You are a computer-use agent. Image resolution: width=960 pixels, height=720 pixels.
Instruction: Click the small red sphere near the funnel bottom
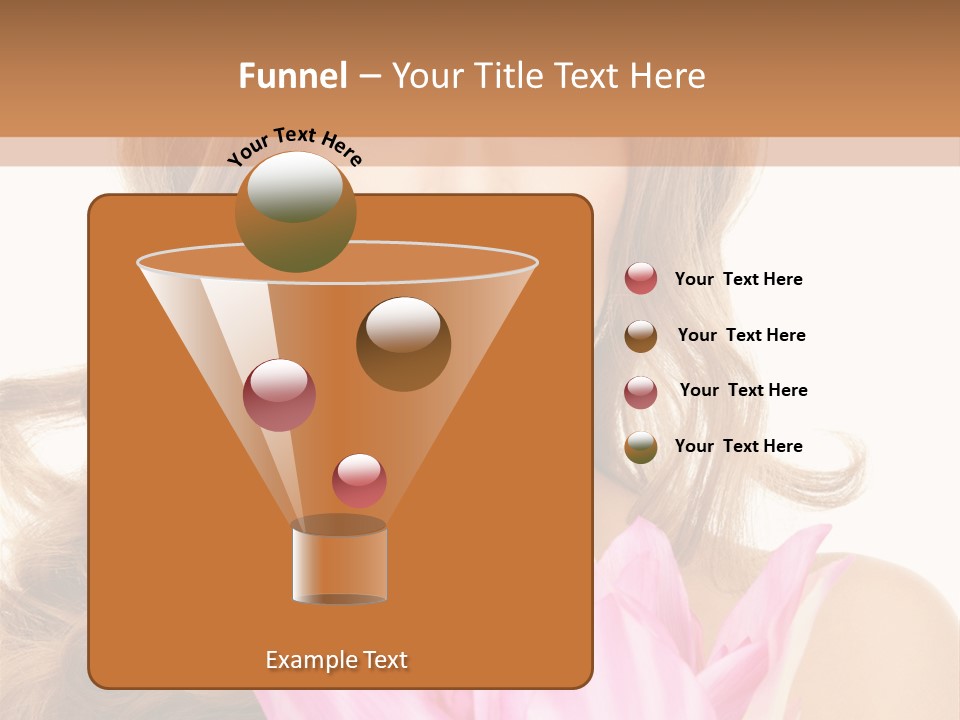pos(359,481)
